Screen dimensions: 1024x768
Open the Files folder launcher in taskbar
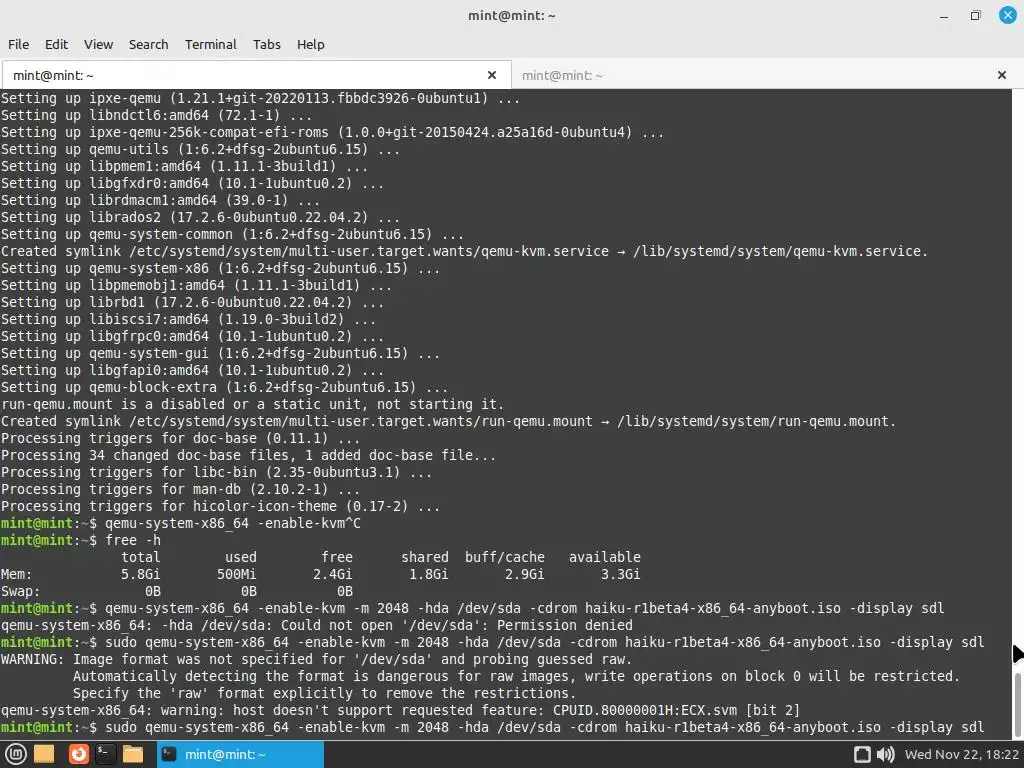[133, 754]
